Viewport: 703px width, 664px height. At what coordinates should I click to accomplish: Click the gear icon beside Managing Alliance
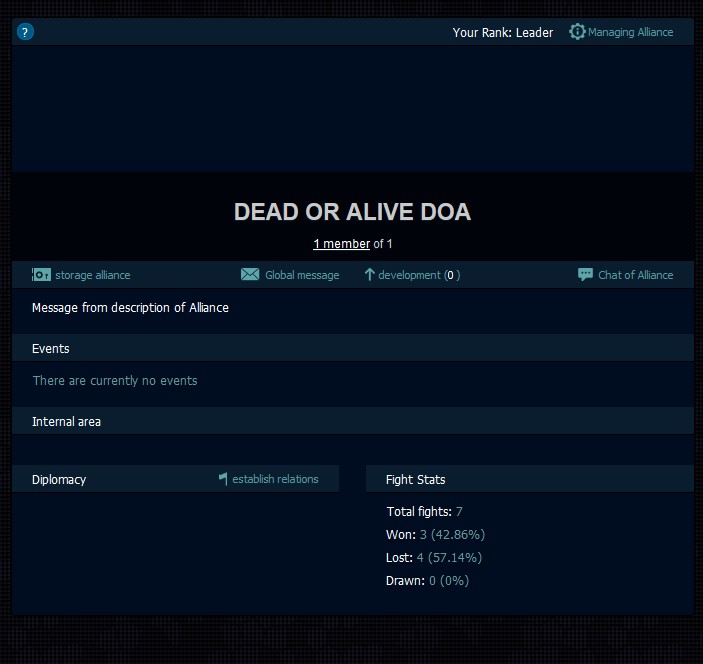click(x=577, y=32)
